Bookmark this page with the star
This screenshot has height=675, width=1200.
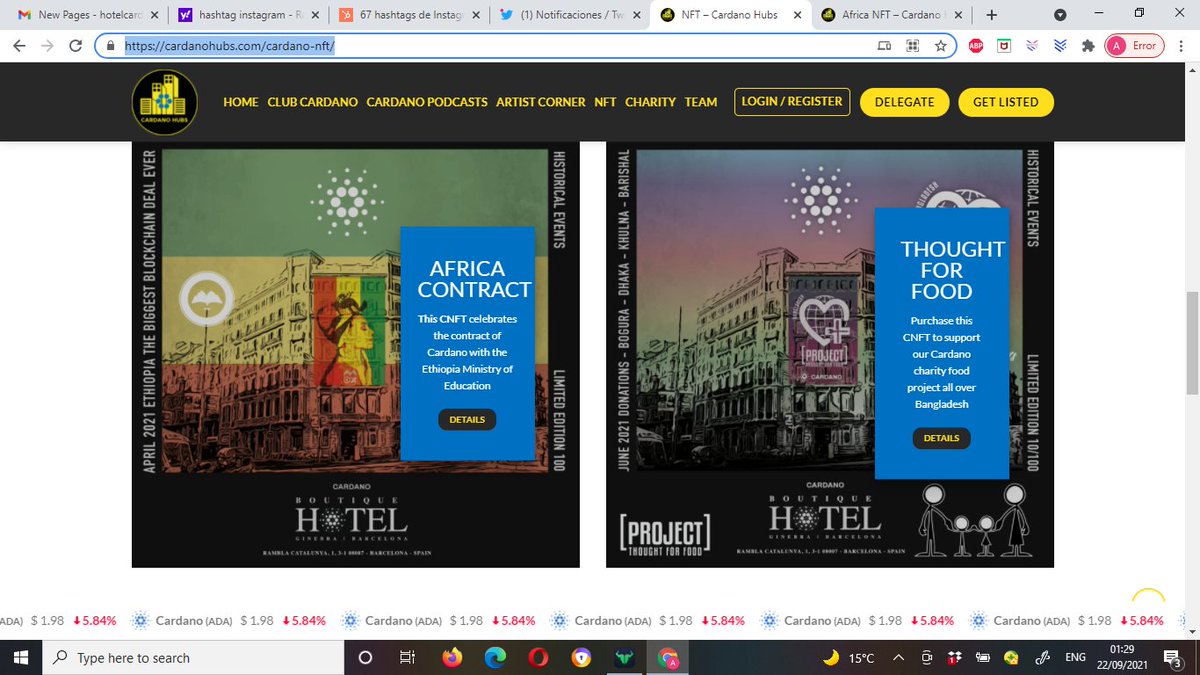click(940, 46)
